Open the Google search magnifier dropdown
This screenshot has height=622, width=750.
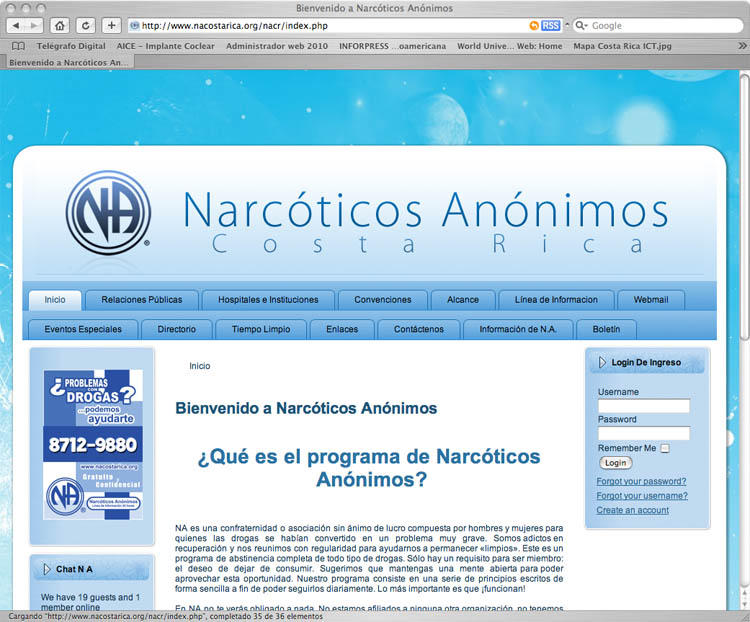pyautogui.click(x=581, y=25)
